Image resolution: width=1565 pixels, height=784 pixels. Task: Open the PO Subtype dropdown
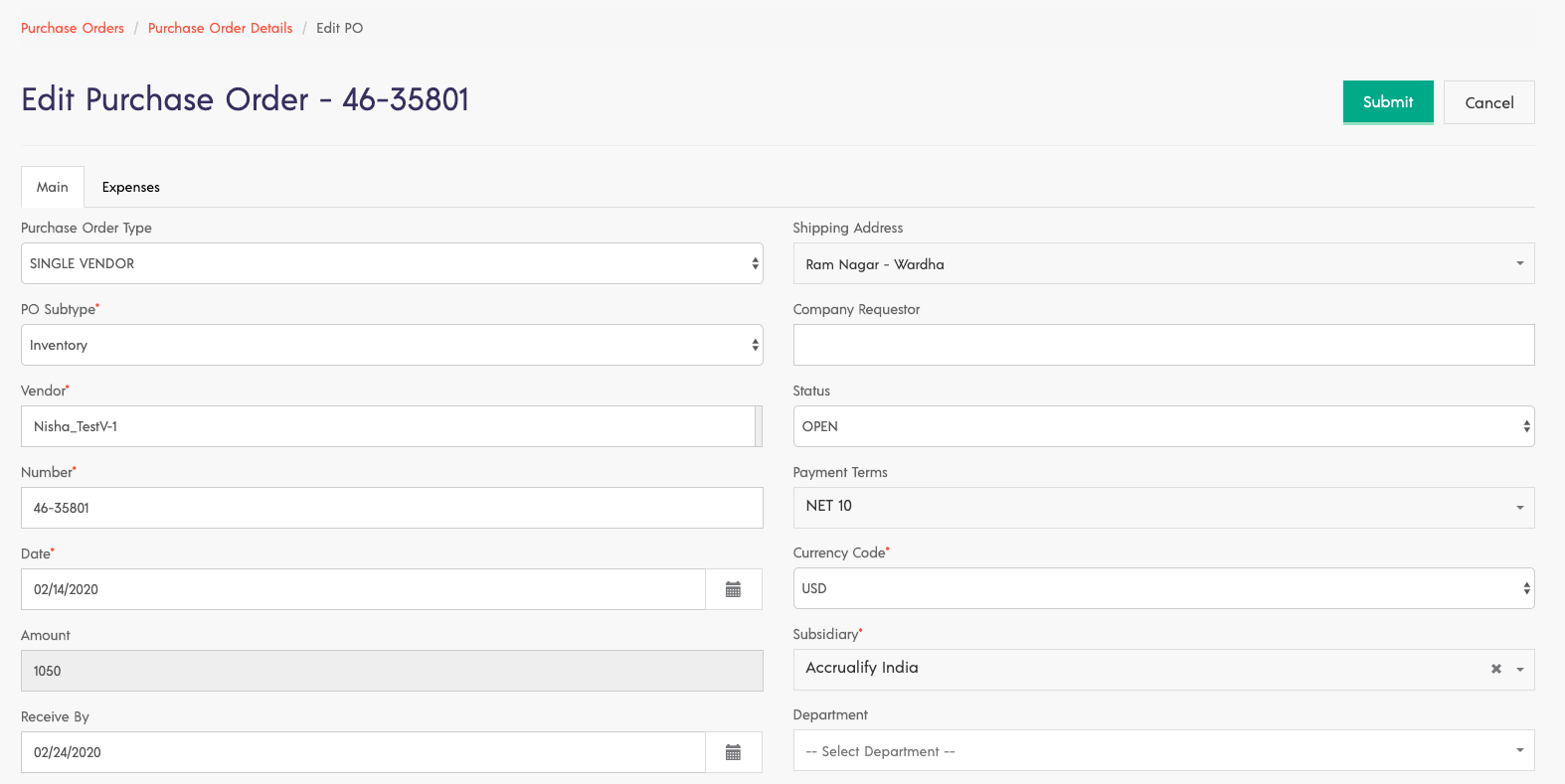[392, 345]
